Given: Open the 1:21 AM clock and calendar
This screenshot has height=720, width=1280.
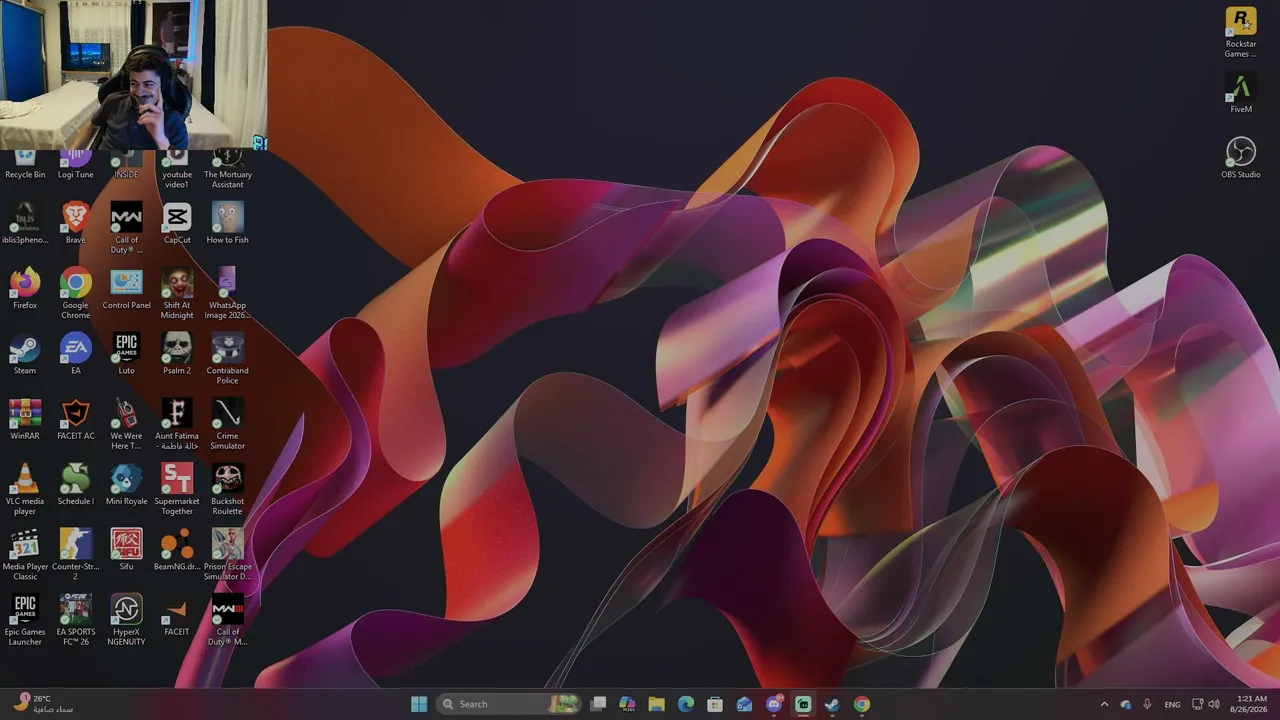Looking at the screenshot, I should click(1251, 704).
